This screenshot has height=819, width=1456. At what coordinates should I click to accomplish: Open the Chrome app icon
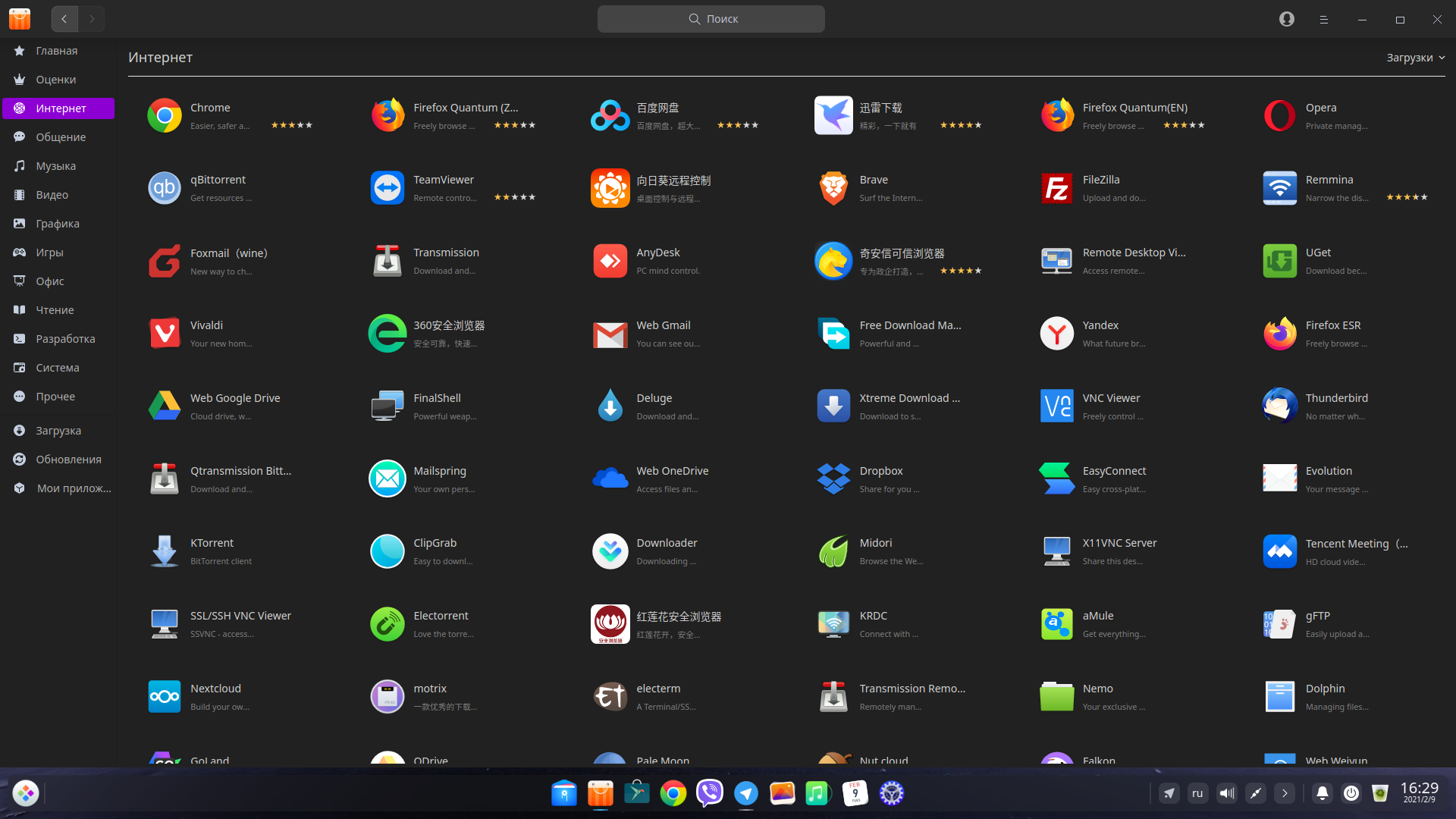pos(165,115)
